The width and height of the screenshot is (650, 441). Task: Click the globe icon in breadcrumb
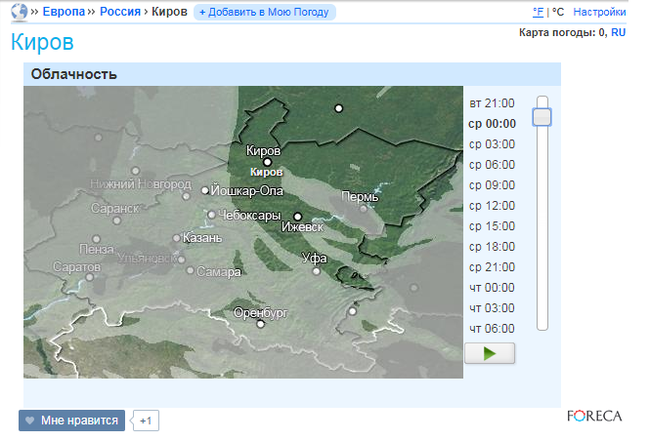(x=18, y=12)
